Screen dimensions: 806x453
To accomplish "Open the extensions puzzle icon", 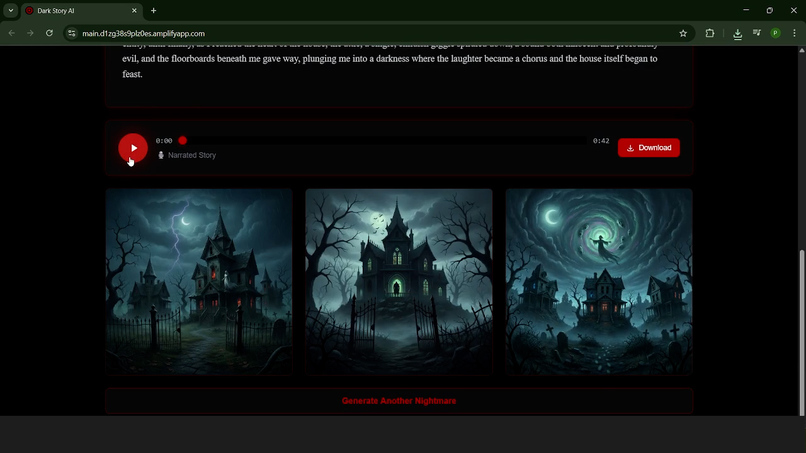I will [710, 33].
